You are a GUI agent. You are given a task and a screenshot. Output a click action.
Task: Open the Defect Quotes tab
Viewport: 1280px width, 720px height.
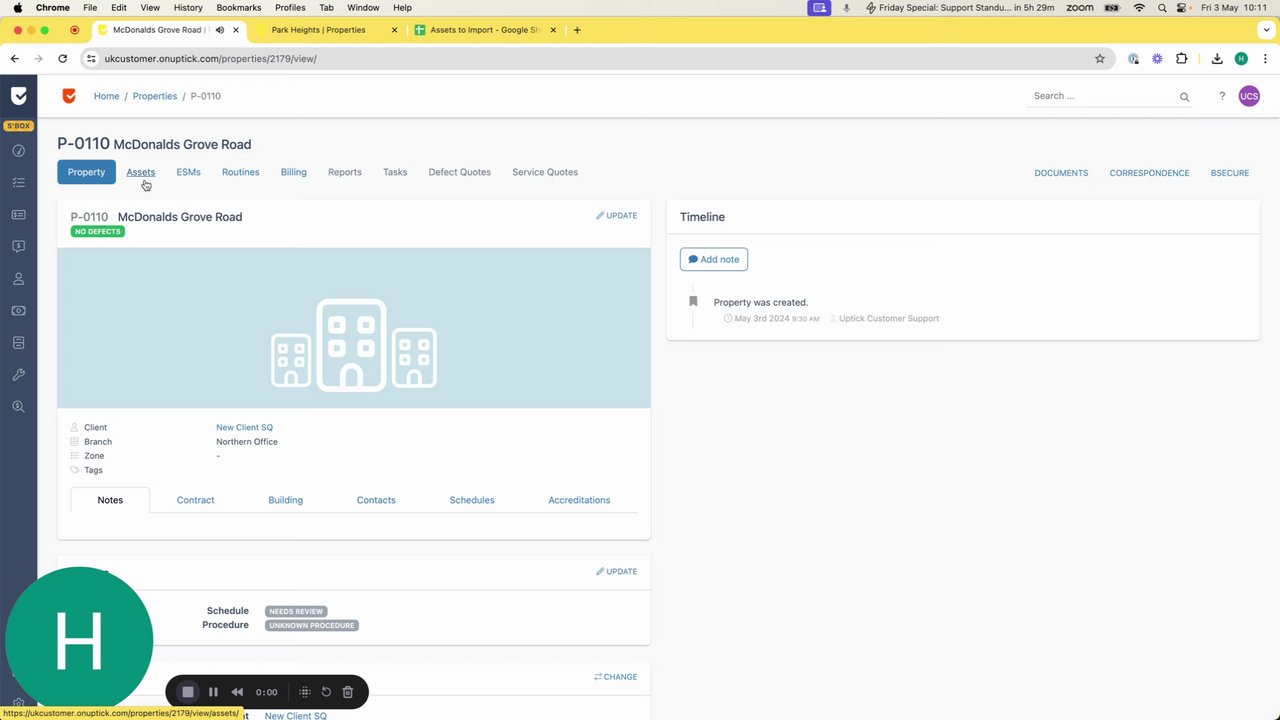coord(460,172)
